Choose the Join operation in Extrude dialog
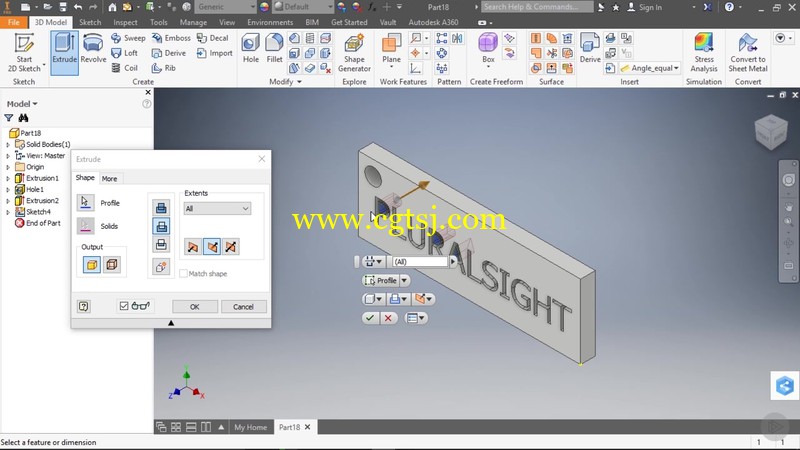 [x=161, y=208]
